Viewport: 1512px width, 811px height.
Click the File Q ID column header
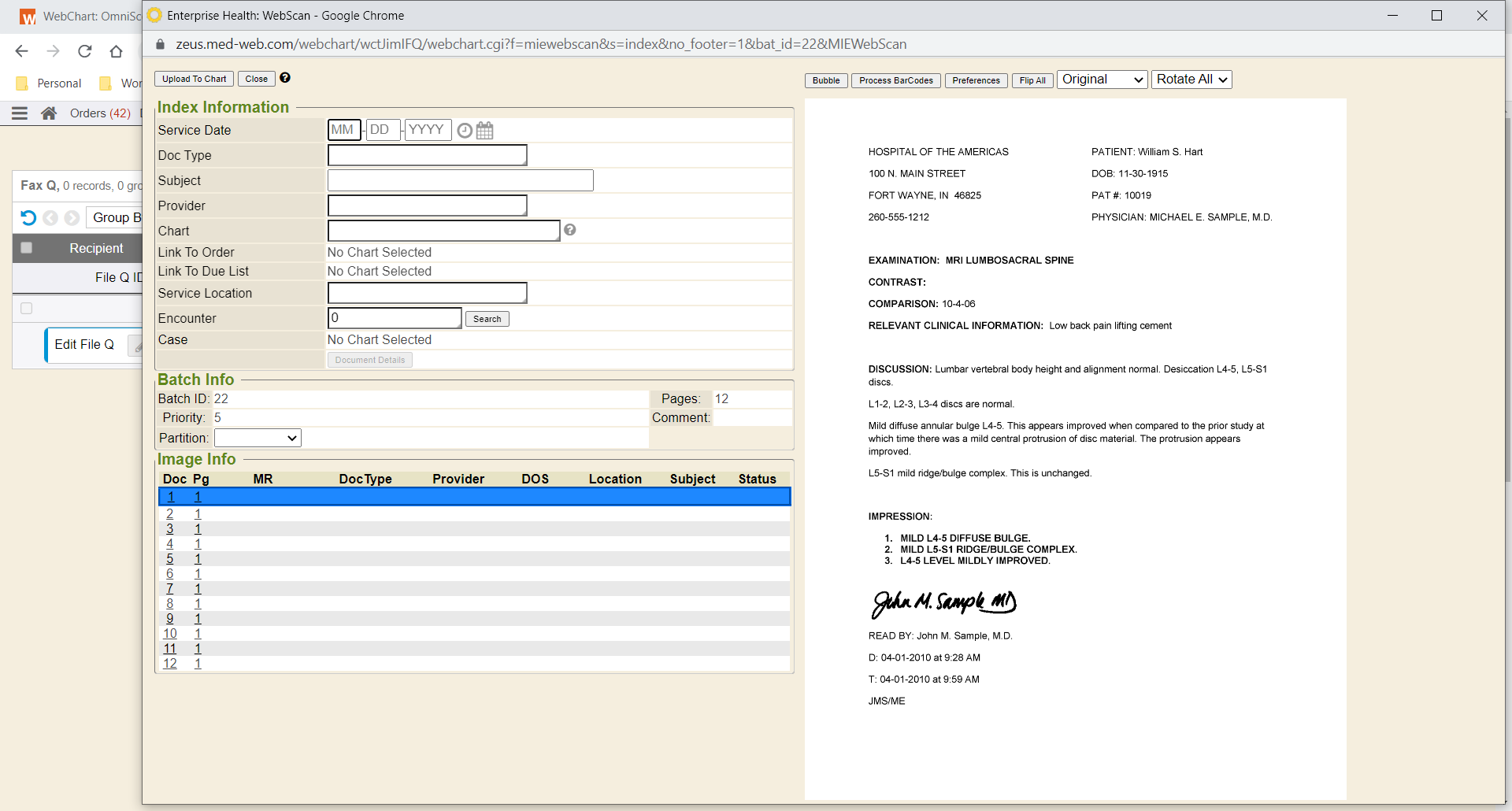(118, 277)
